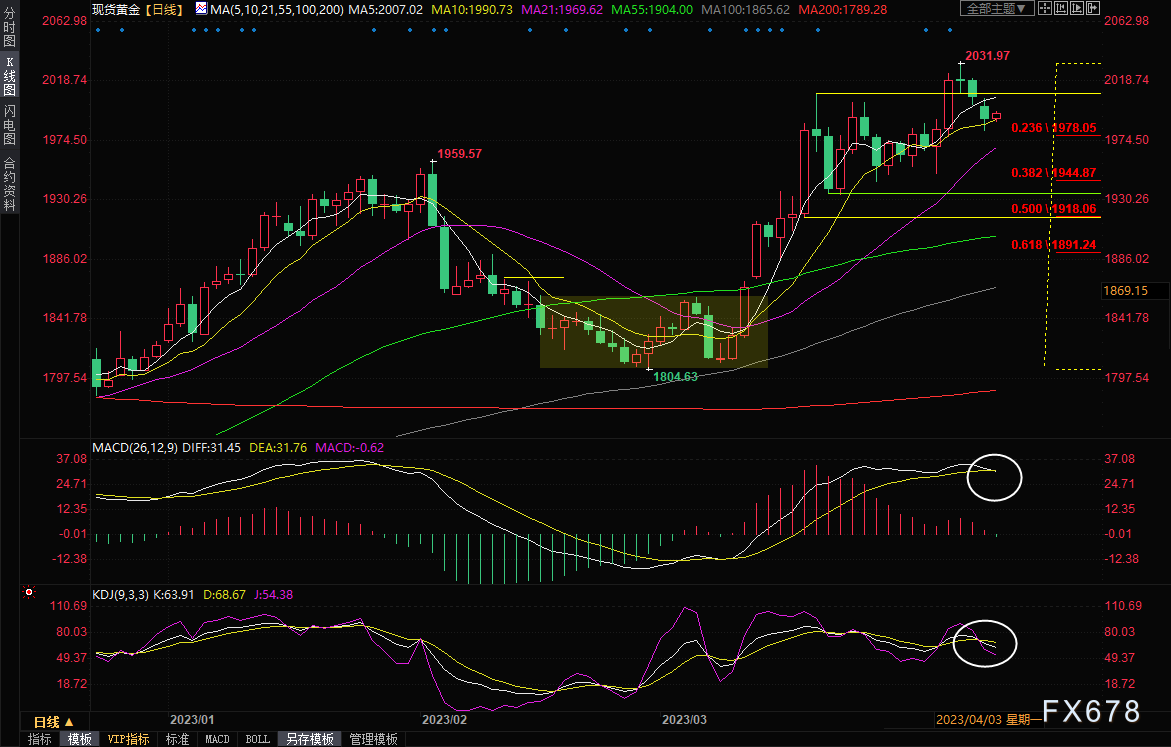Open the 合约资料 side tab

tap(9, 184)
